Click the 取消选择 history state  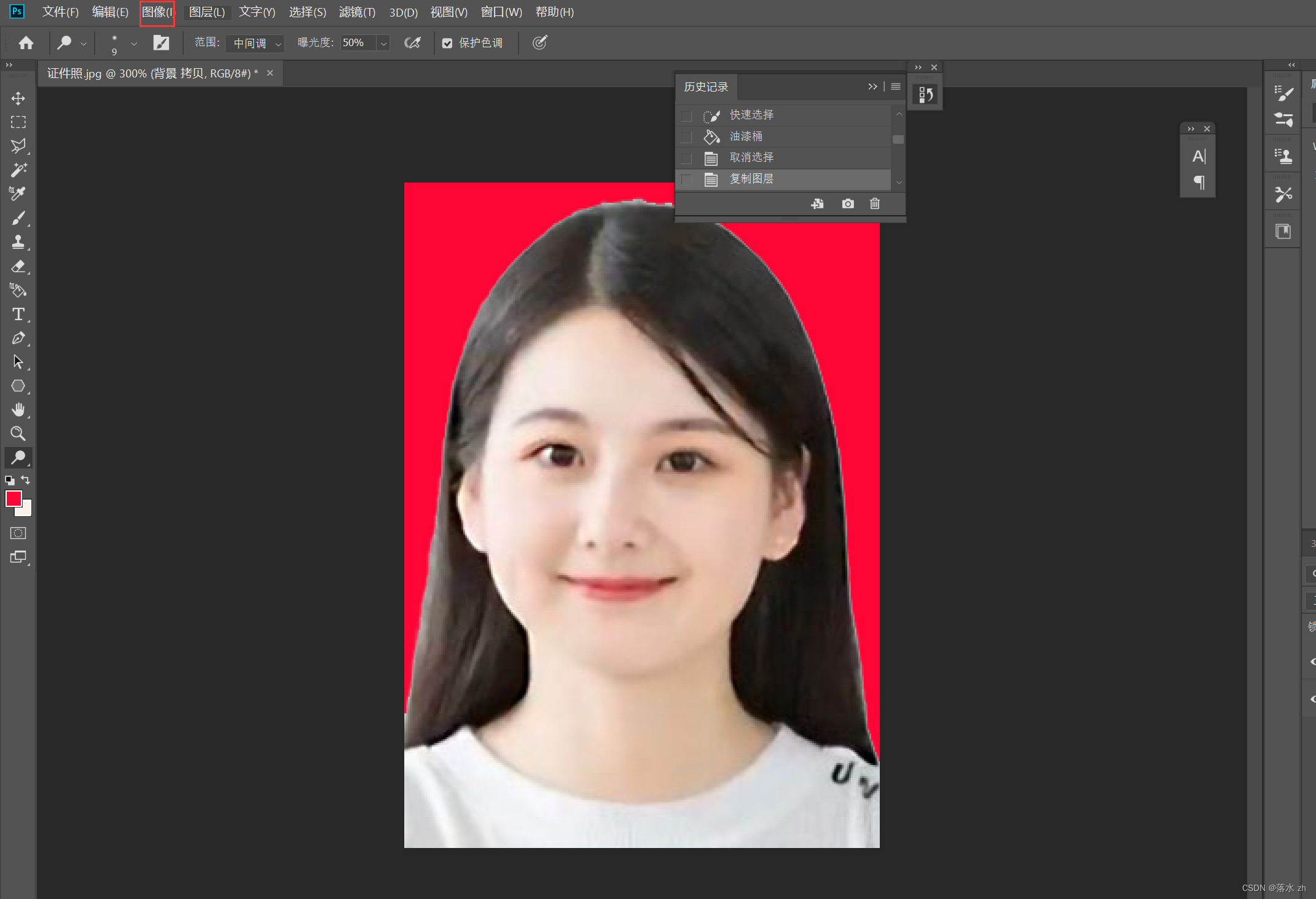point(751,157)
